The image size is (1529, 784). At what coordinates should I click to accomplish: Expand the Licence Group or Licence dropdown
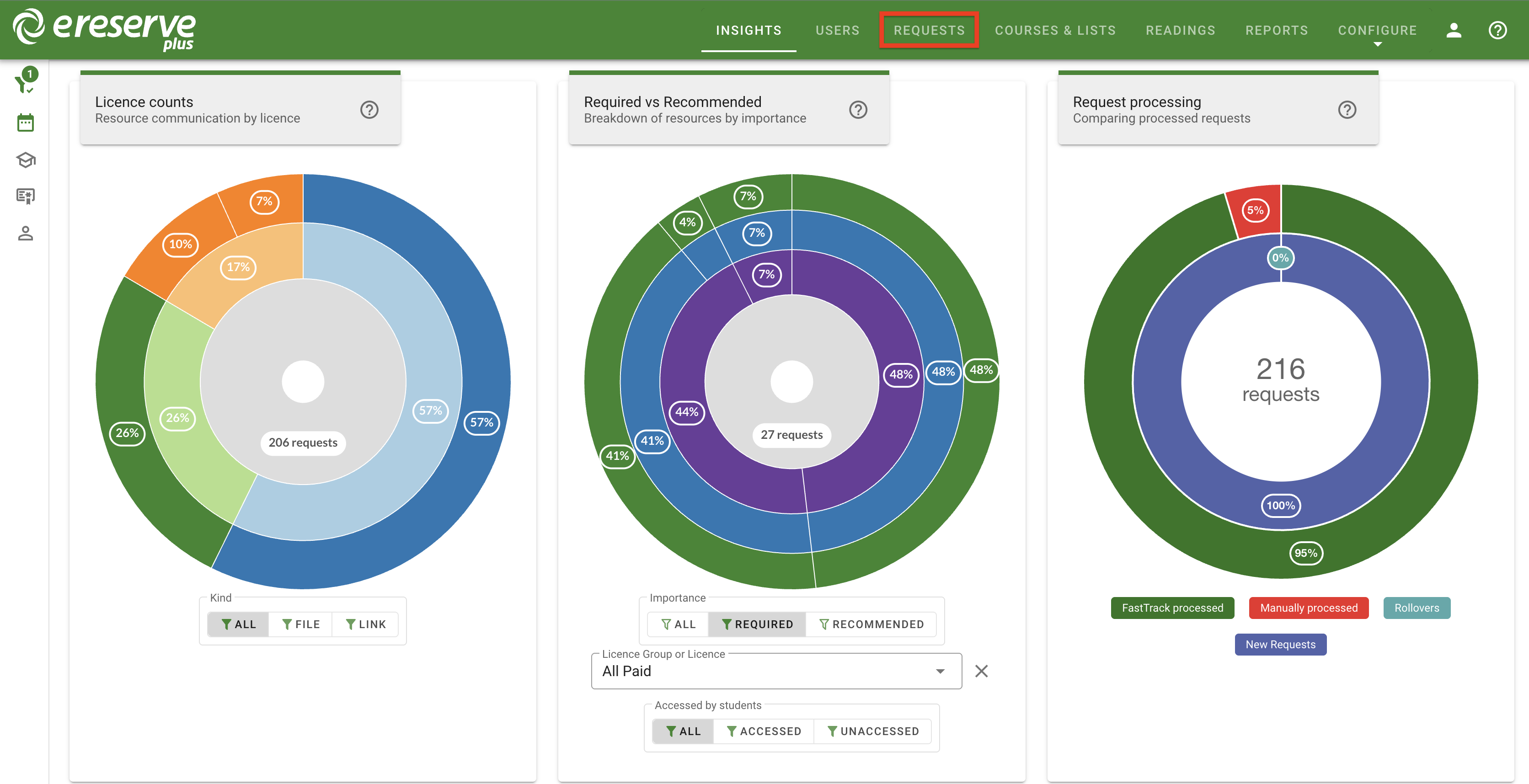pyautogui.click(x=940, y=671)
